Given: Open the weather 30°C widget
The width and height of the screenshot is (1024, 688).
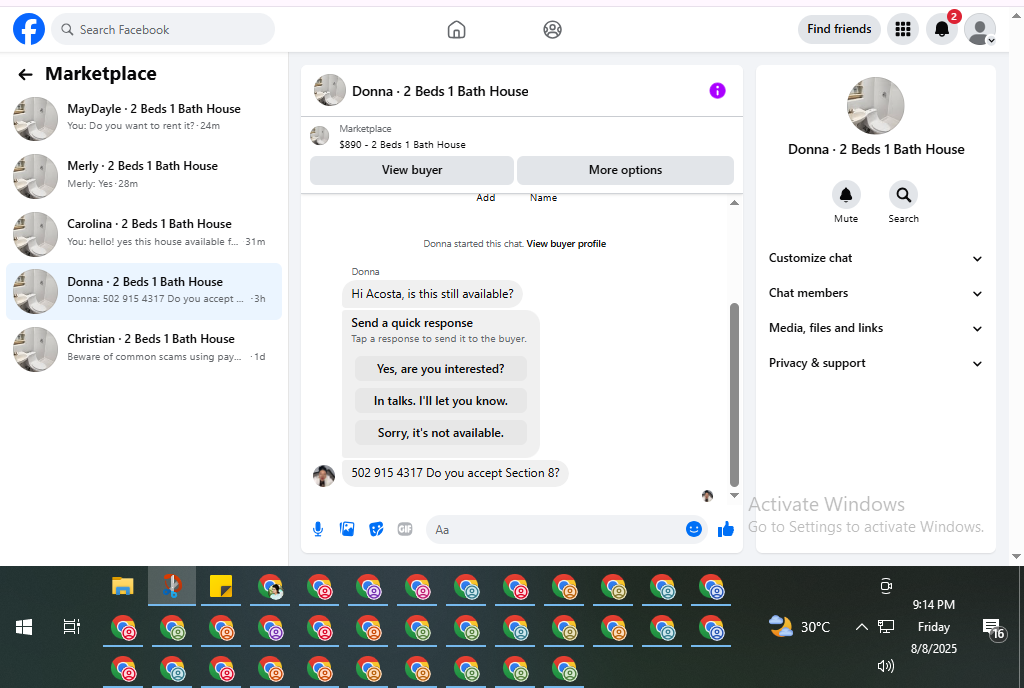Looking at the screenshot, I should coord(799,627).
